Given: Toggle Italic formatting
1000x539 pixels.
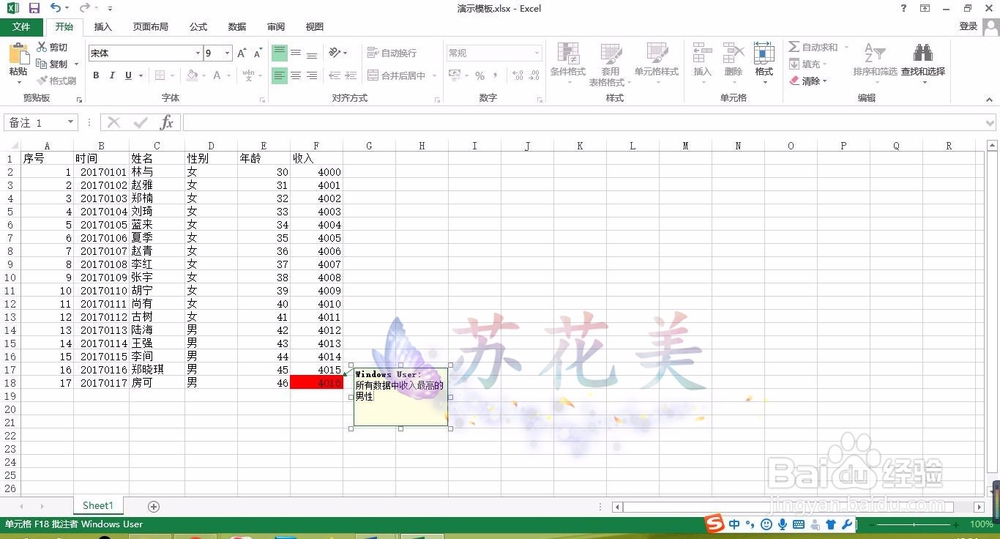Looking at the screenshot, I should [x=112, y=75].
